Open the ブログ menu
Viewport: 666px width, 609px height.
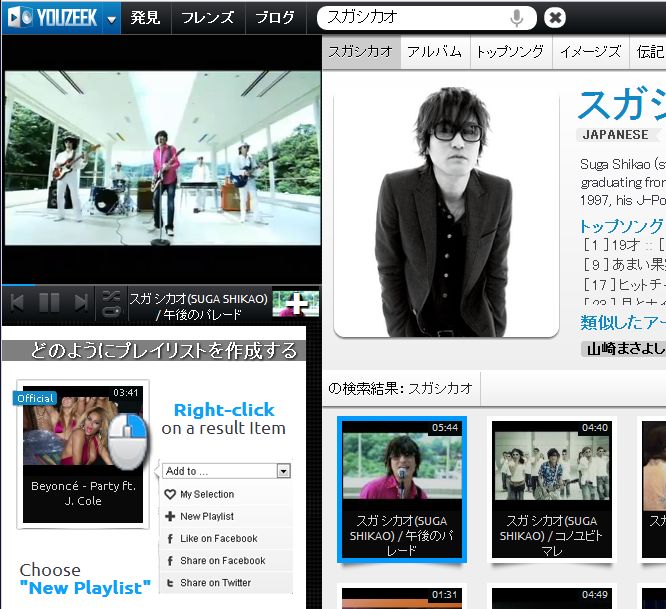pos(275,18)
